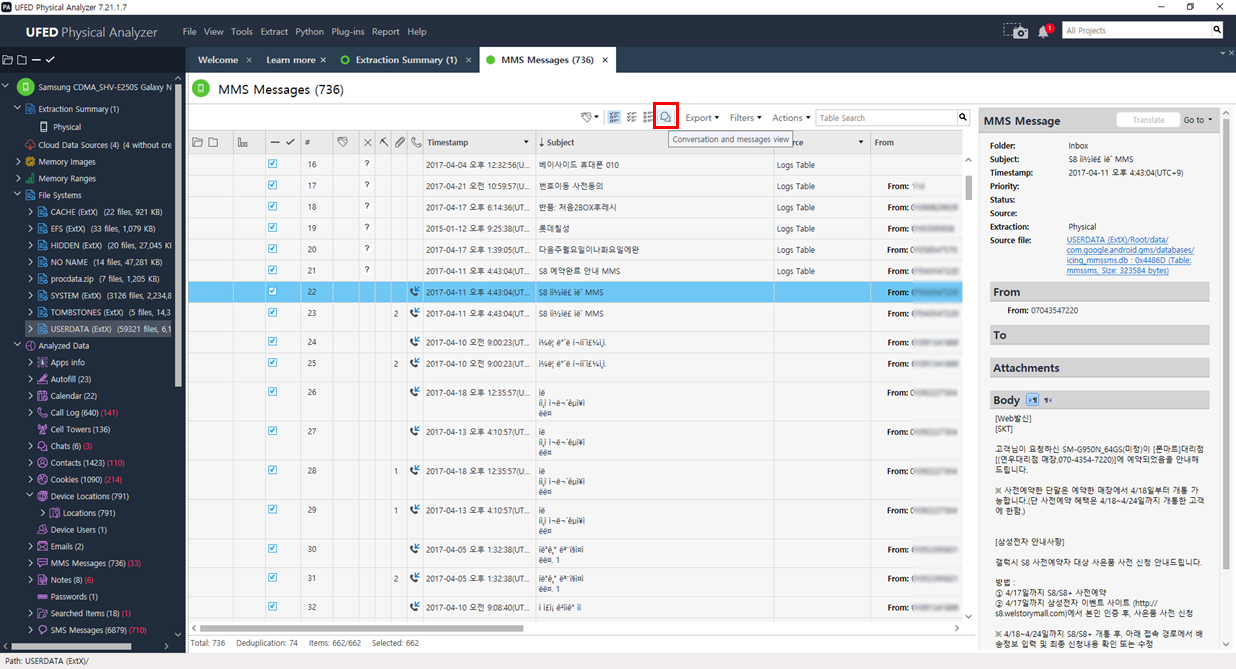Viewport: 1236px width, 669px height.
Task: Click the Physical phone icon in tree
Action: tap(43, 127)
